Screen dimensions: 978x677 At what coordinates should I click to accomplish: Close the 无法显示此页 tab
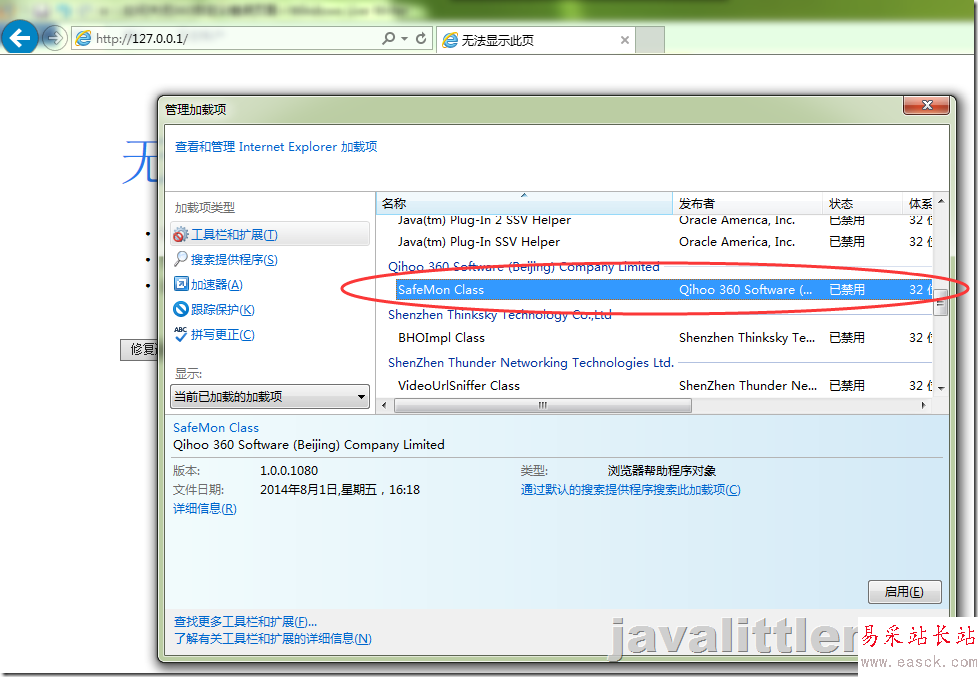click(624, 40)
